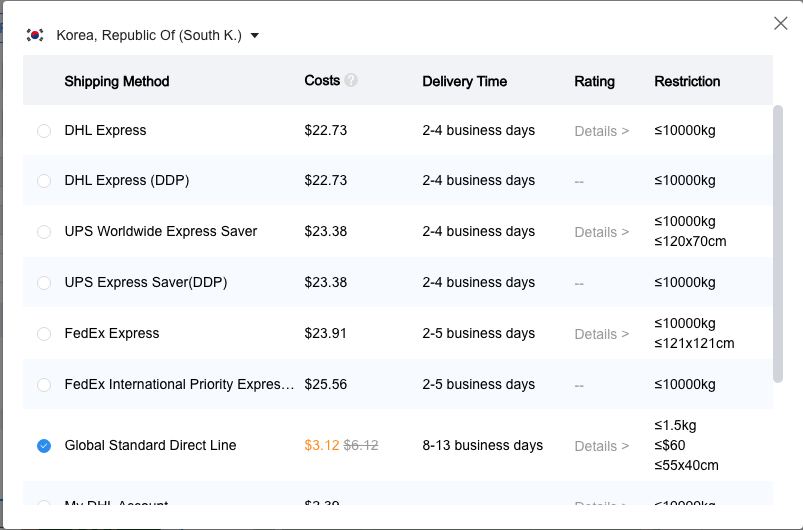This screenshot has width=803, height=530.
Task: Show rating Details for FedEx Express
Action: 601,334
